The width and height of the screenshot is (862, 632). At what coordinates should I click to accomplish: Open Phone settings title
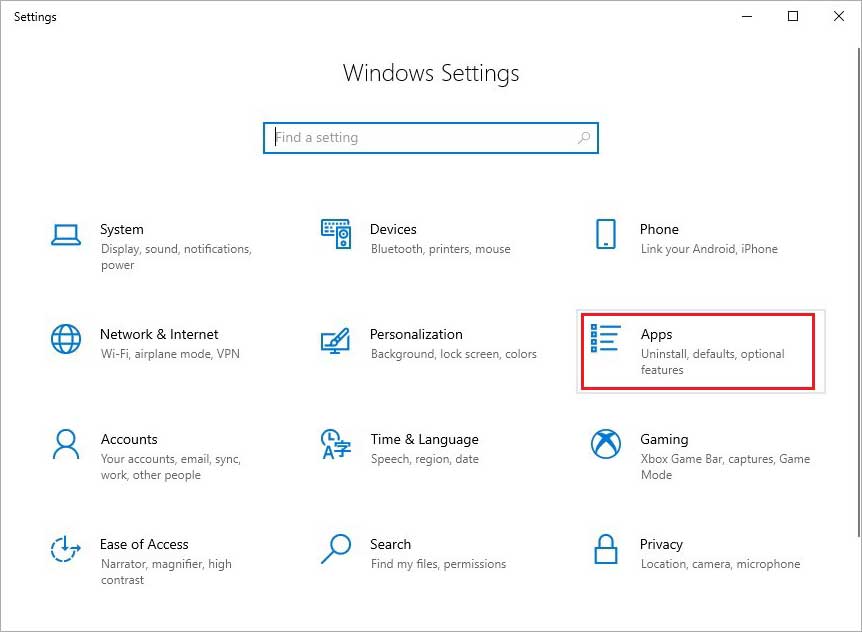pos(659,229)
